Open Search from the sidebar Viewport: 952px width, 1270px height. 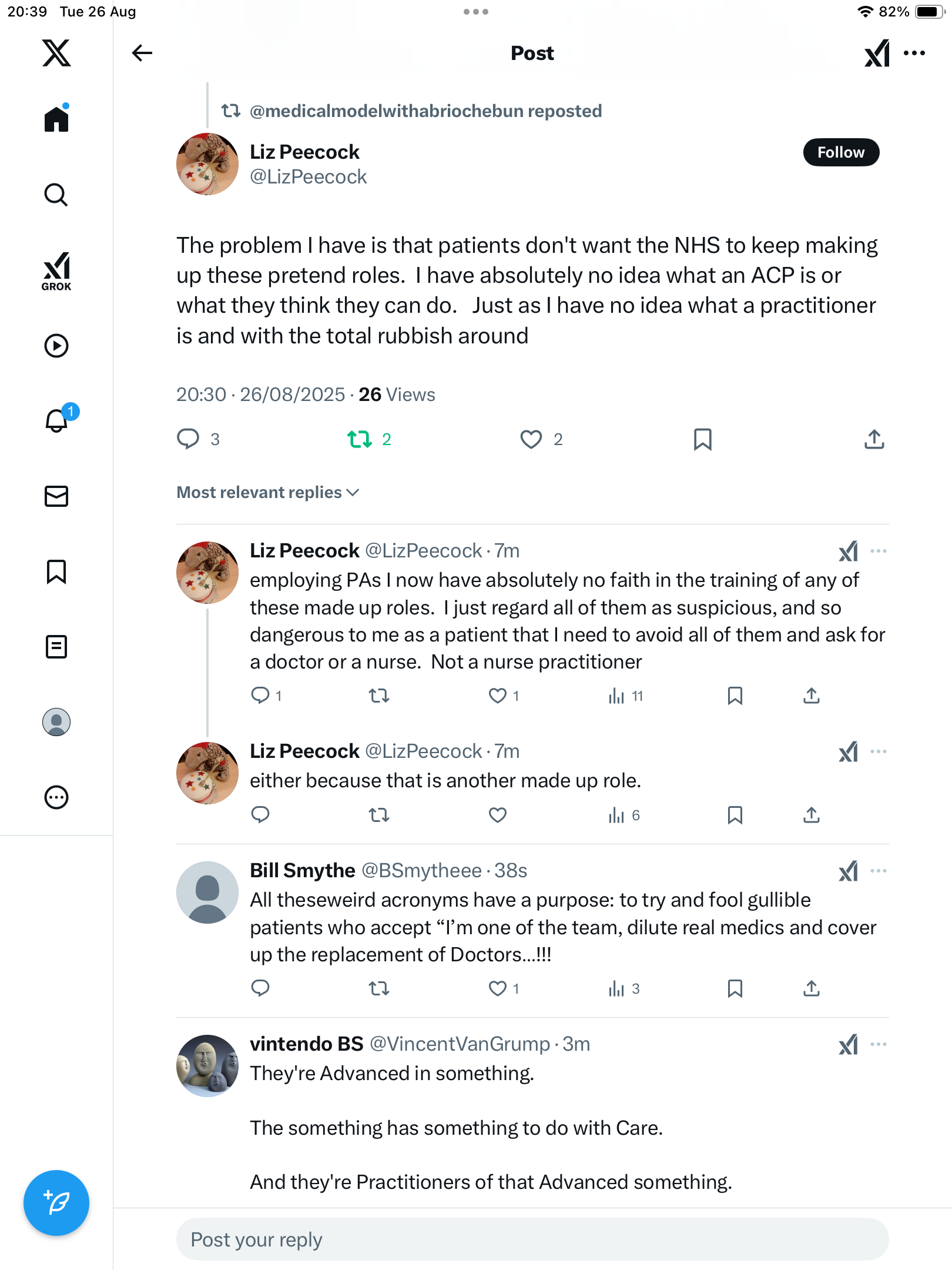(56, 195)
